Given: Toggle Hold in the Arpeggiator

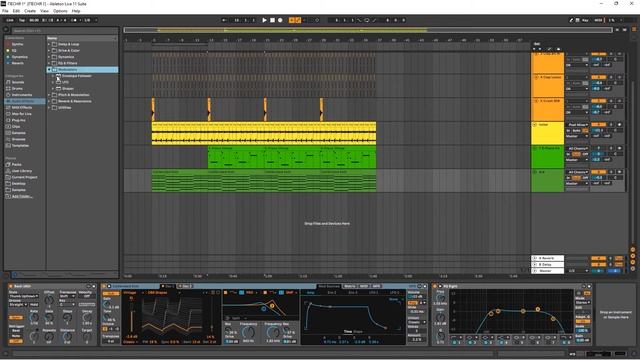Looking at the screenshot, I should [x=33, y=304].
